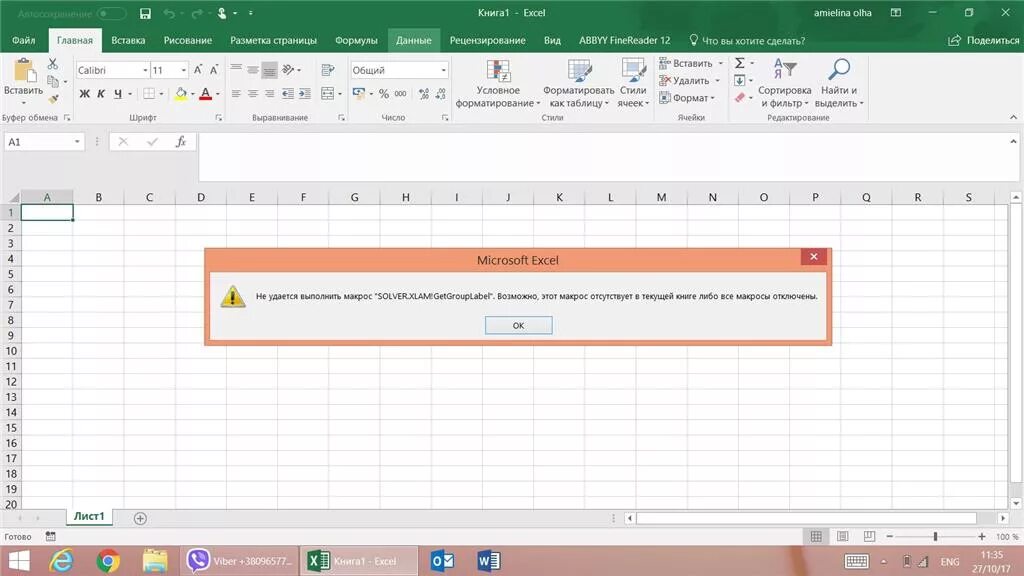1024x576 pixels.
Task: Align cell text left
Action: click(x=236, y=94)
